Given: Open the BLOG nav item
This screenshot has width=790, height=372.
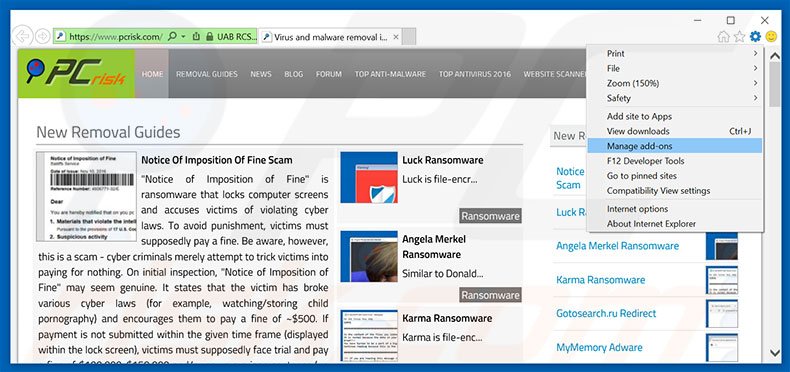Looking at the screenshot, I should (293, 74).
